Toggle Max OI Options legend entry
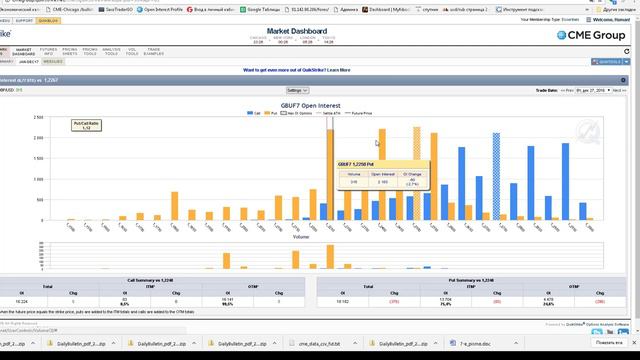 296,113
